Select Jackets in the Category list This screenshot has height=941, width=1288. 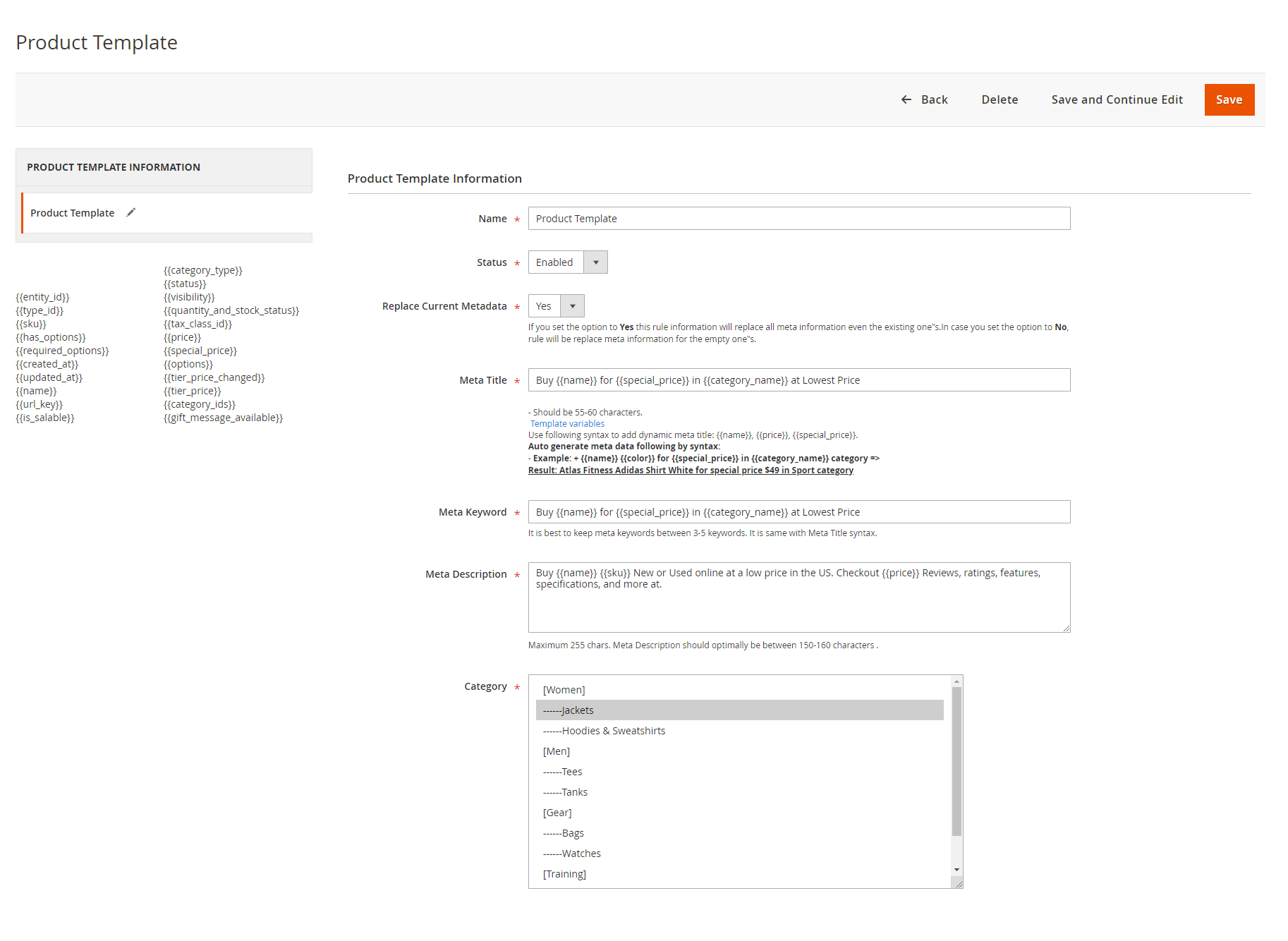click(739, 710)
